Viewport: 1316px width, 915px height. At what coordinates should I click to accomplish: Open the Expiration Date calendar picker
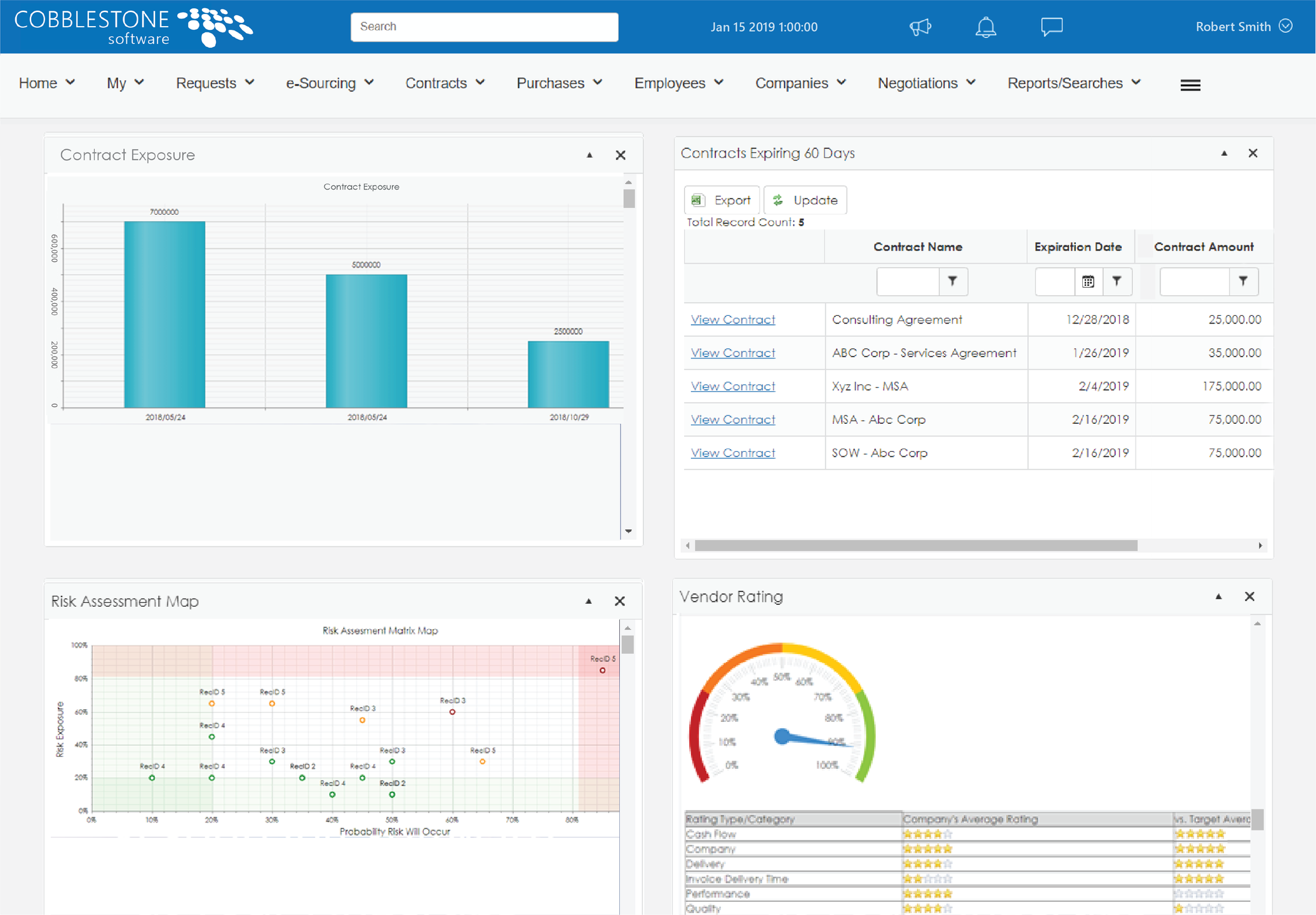click(x=1087, y=281)
